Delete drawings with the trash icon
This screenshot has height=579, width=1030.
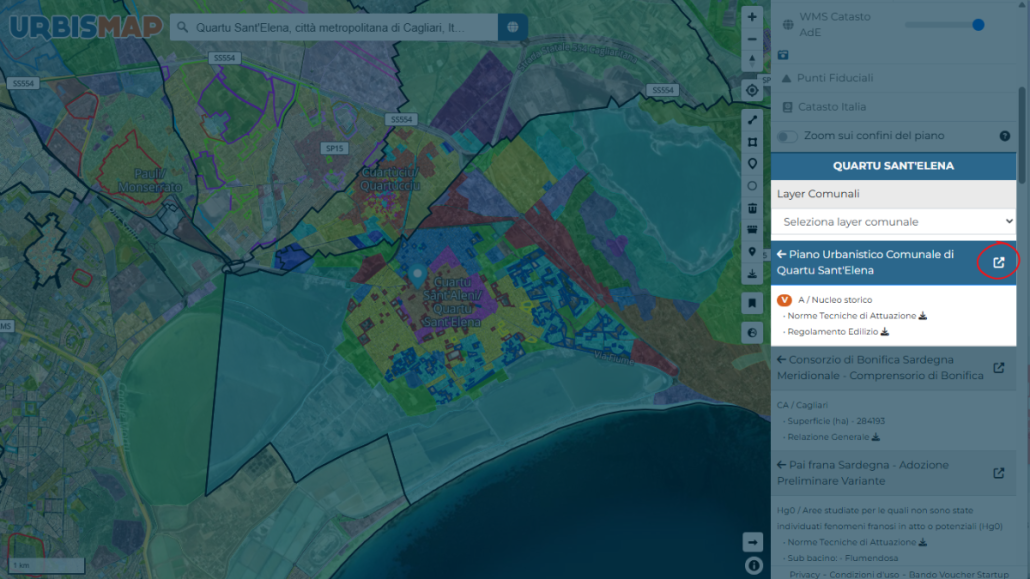[752, 208]
